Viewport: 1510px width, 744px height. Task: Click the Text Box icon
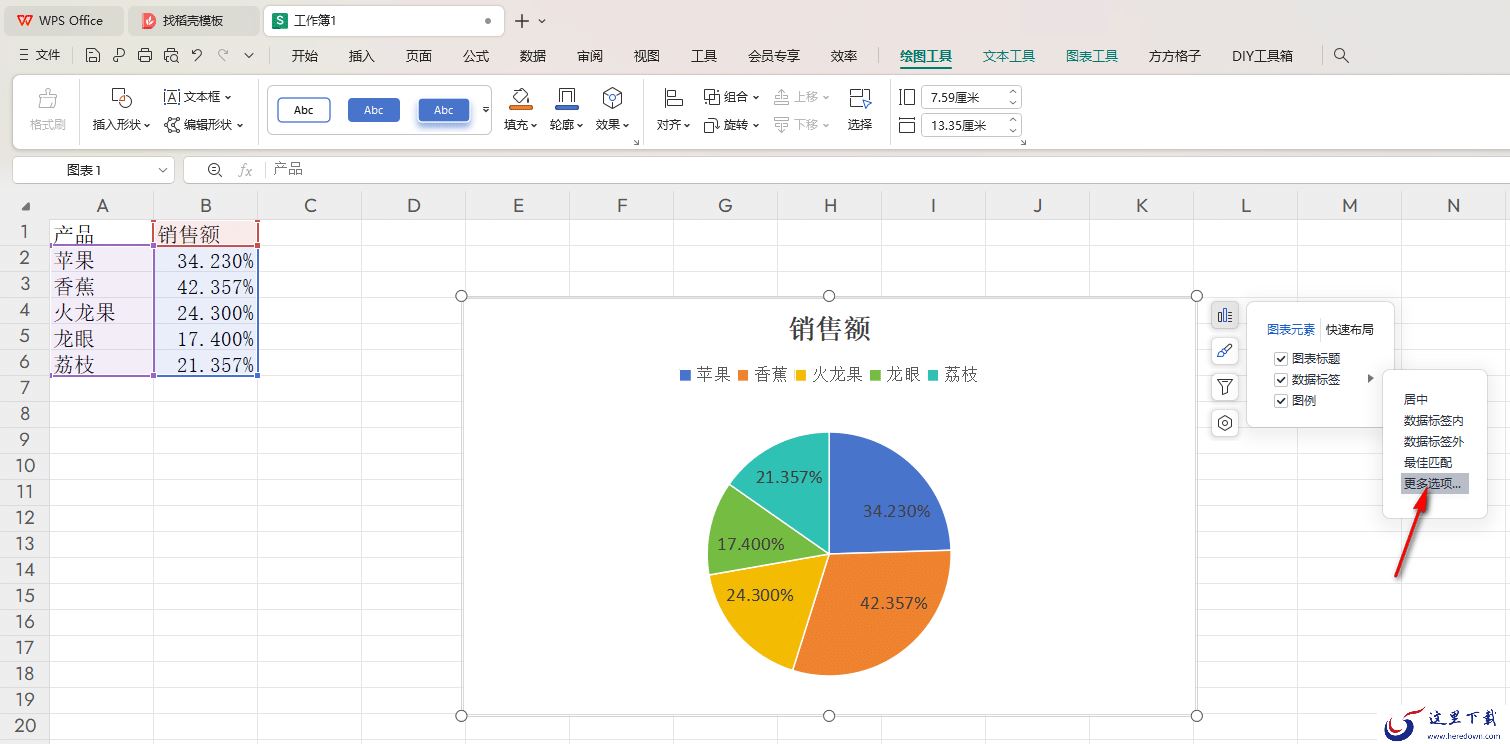pos(172,97)
